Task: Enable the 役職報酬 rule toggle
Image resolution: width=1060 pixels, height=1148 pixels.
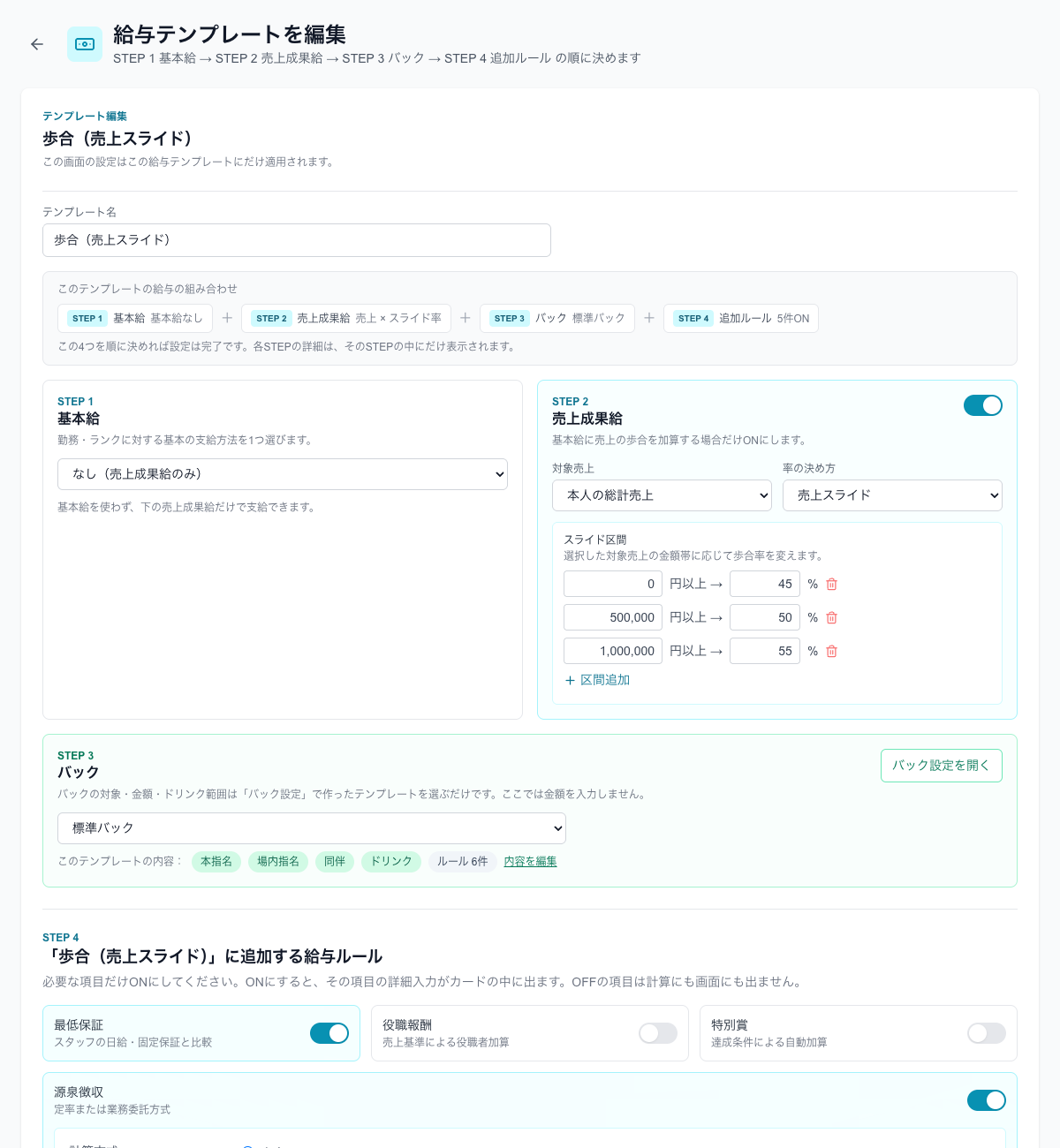Action: [658, 1033]
